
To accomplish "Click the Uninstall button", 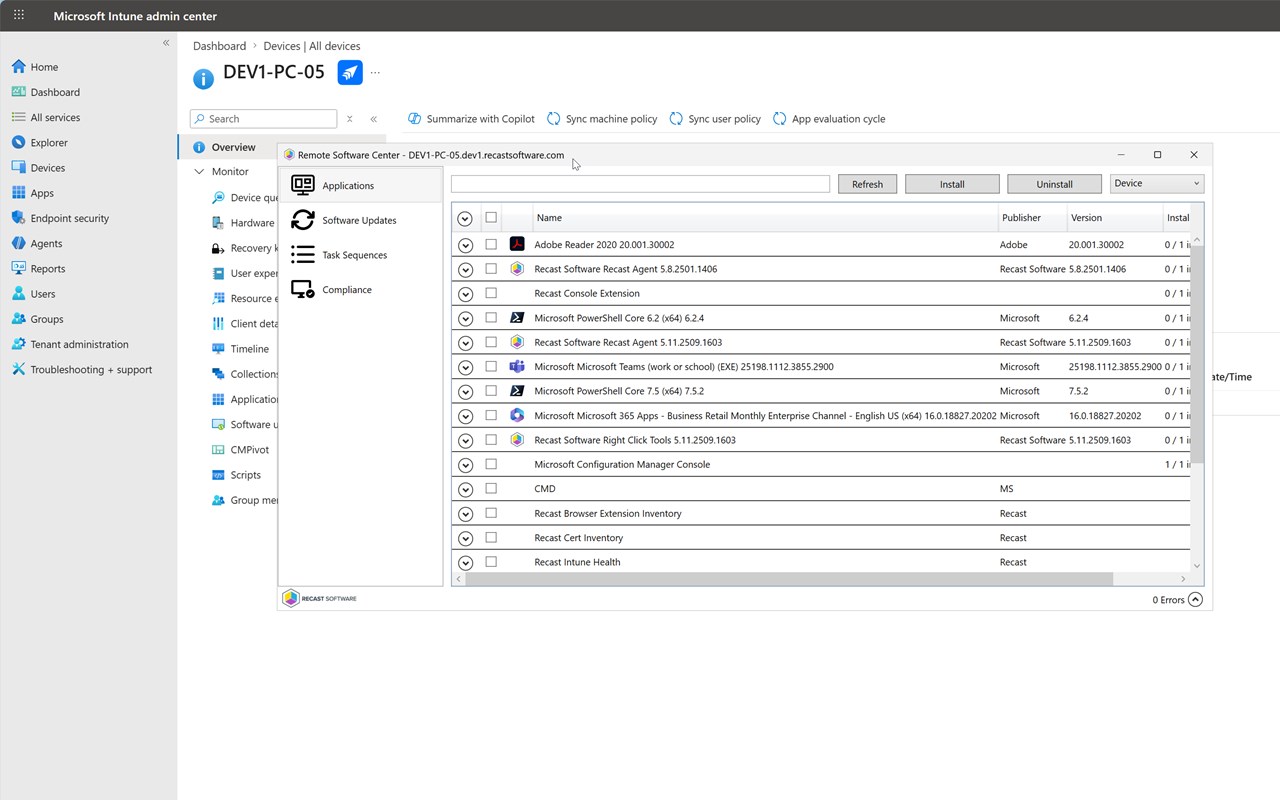I will pos(1054,184).
